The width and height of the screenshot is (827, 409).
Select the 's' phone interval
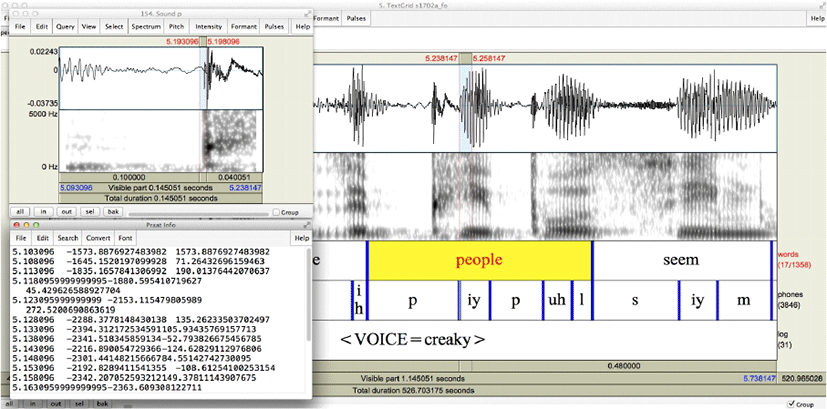(x=636, y=300)
